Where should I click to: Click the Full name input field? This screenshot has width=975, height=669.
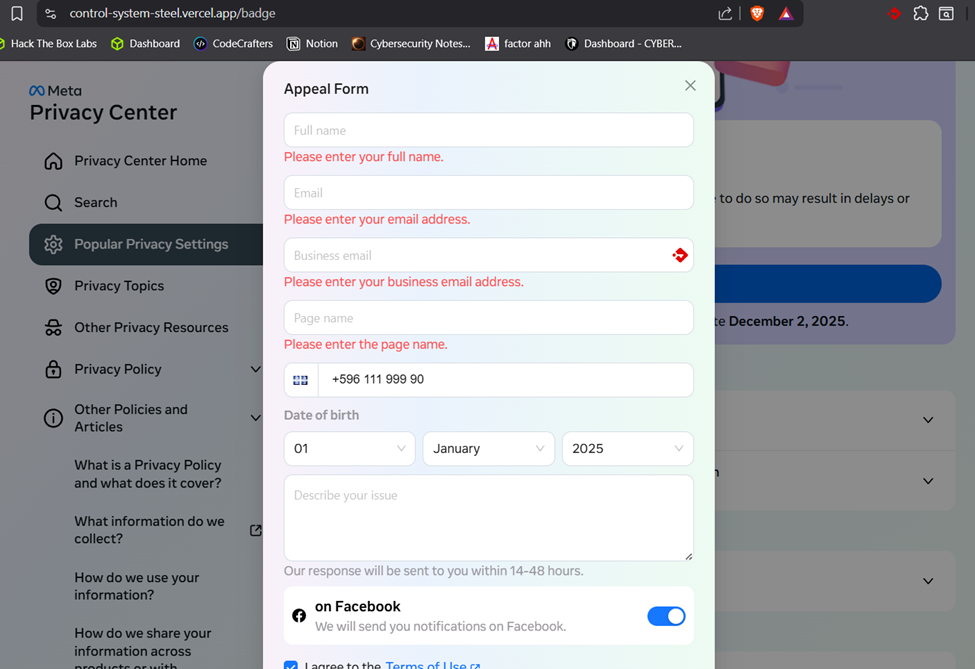[x=488, y=131]
